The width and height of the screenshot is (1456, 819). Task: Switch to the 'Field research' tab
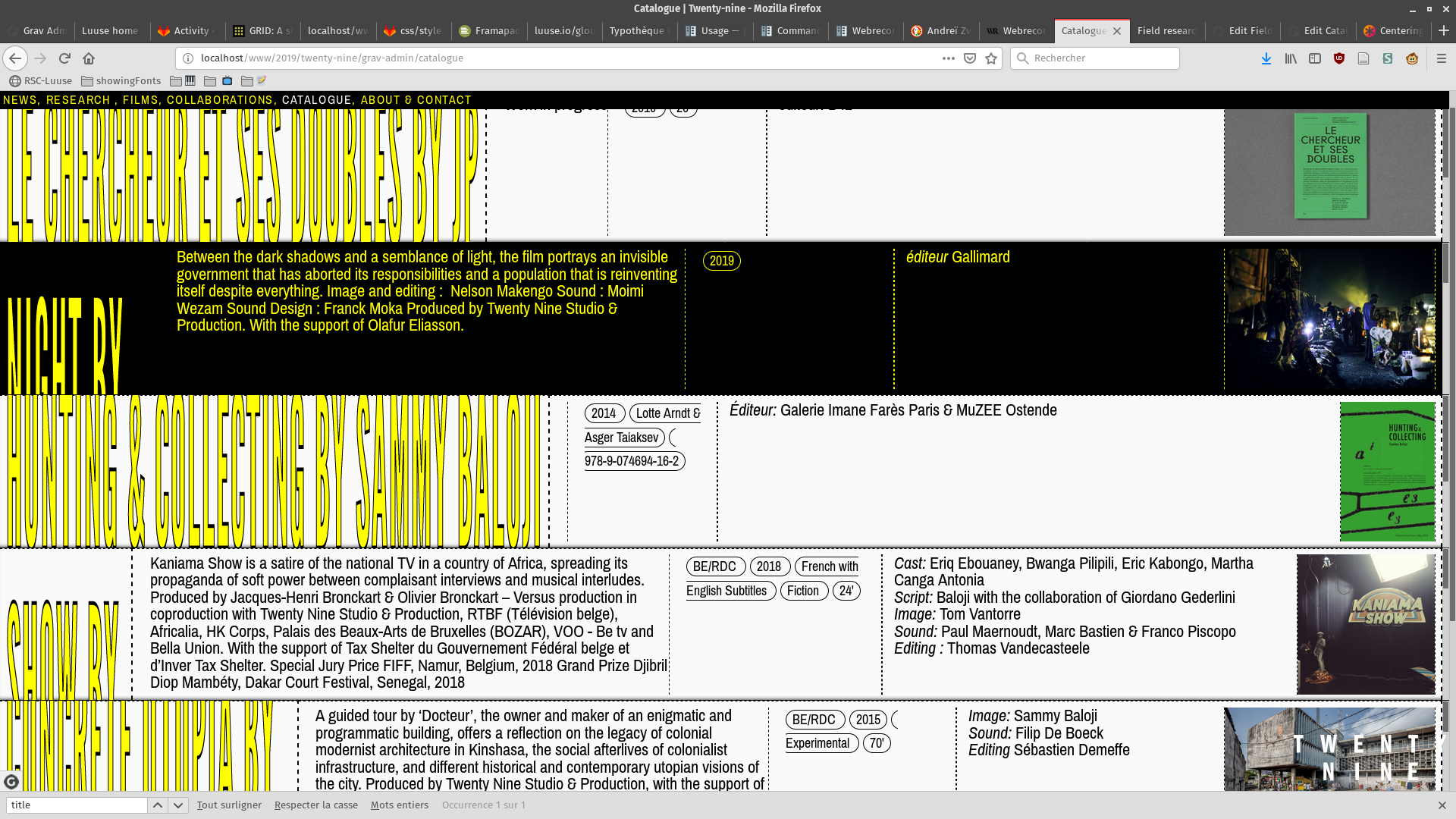point(1166,31)
